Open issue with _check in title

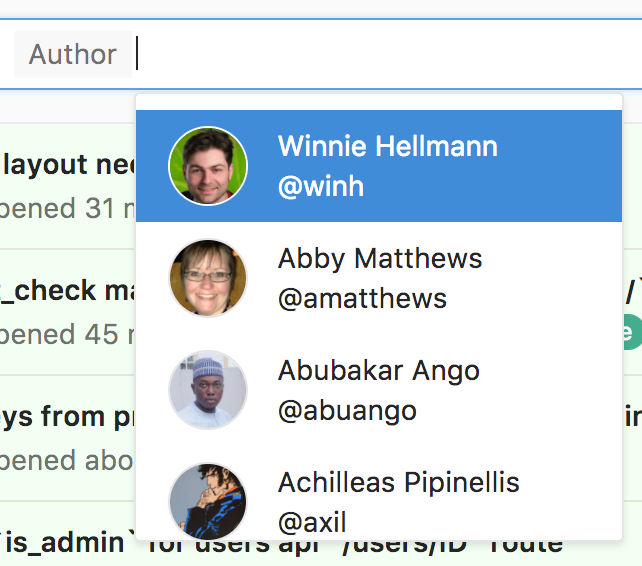click(68, 290)
